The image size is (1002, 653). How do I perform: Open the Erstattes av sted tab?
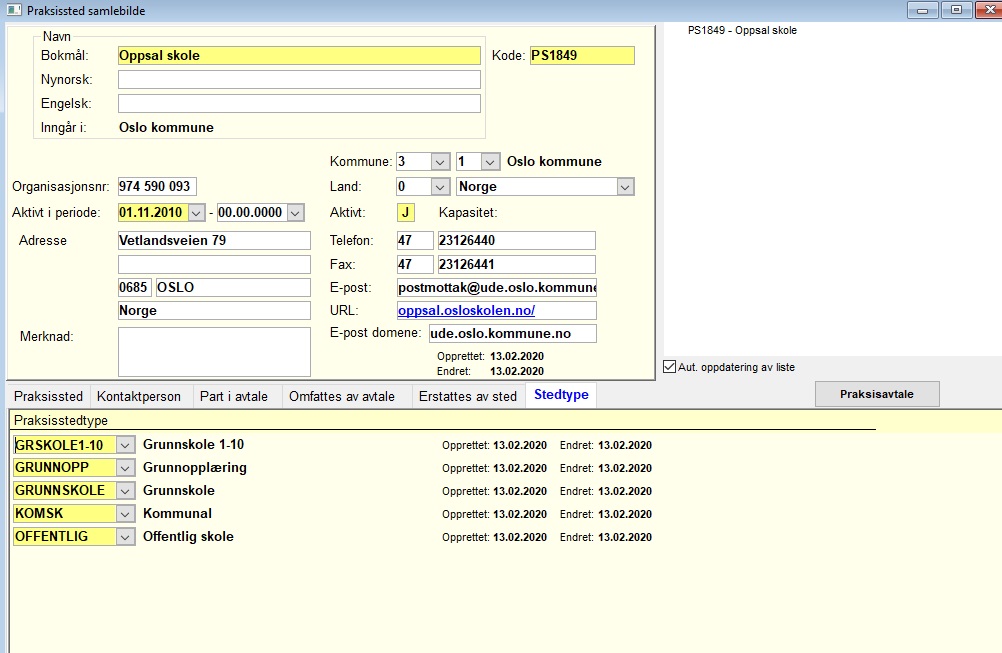pyautogui.click(x=468, y=396)
